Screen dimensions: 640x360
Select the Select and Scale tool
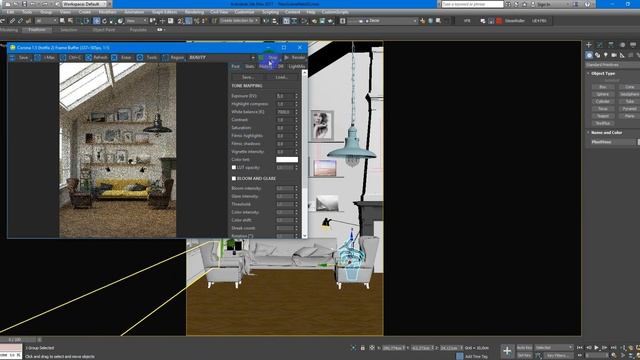tap(112, 21)
